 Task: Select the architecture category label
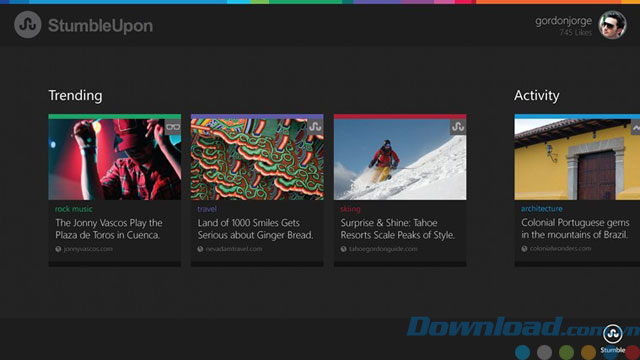(x=542, y=209)
